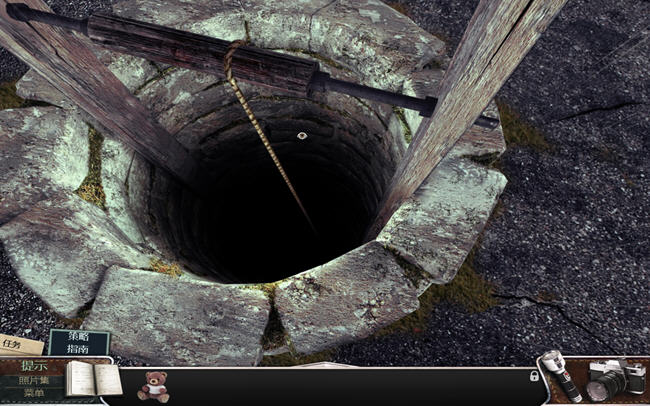The width and height of the screenshot is (650, 406).
Task: Use the camera tool
Action: 616,379
